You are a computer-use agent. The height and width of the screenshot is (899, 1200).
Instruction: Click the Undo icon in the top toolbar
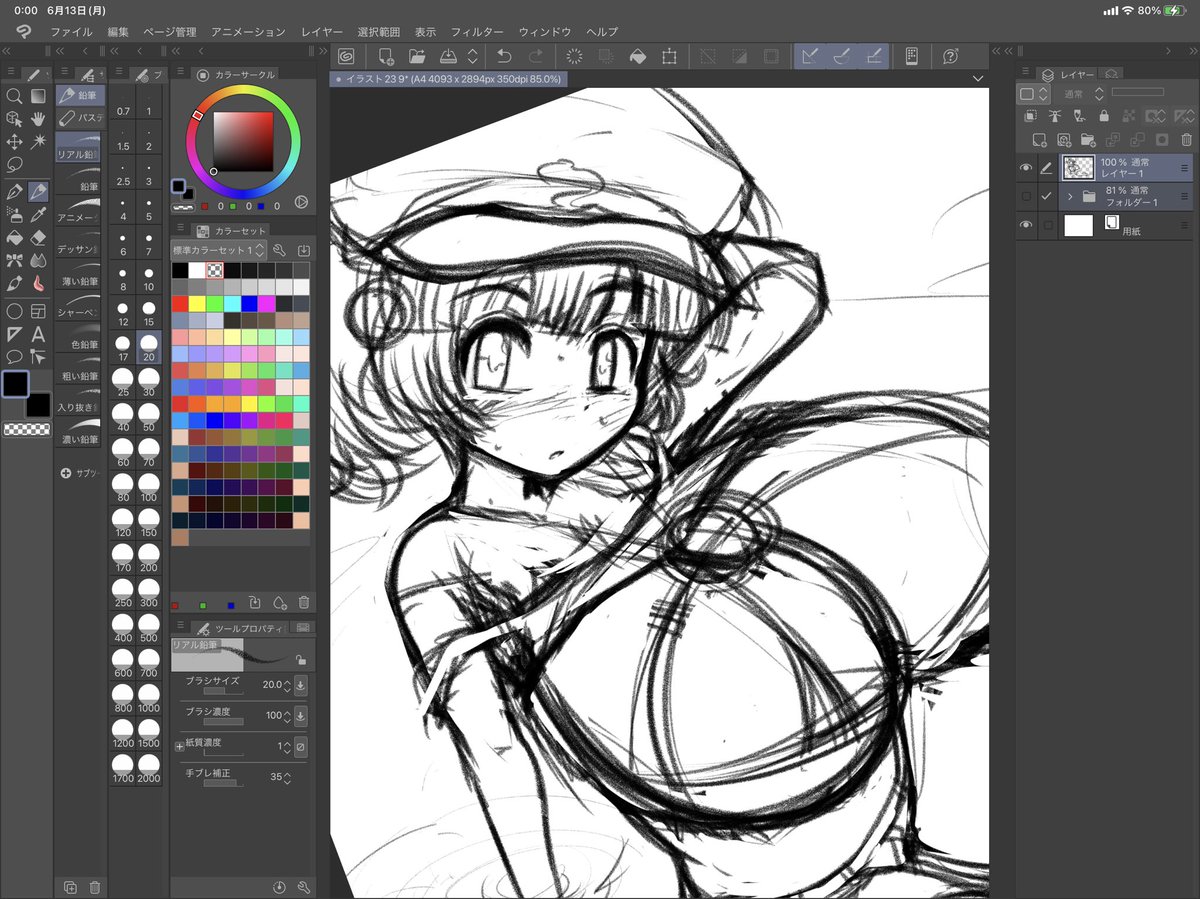point(504,57)
